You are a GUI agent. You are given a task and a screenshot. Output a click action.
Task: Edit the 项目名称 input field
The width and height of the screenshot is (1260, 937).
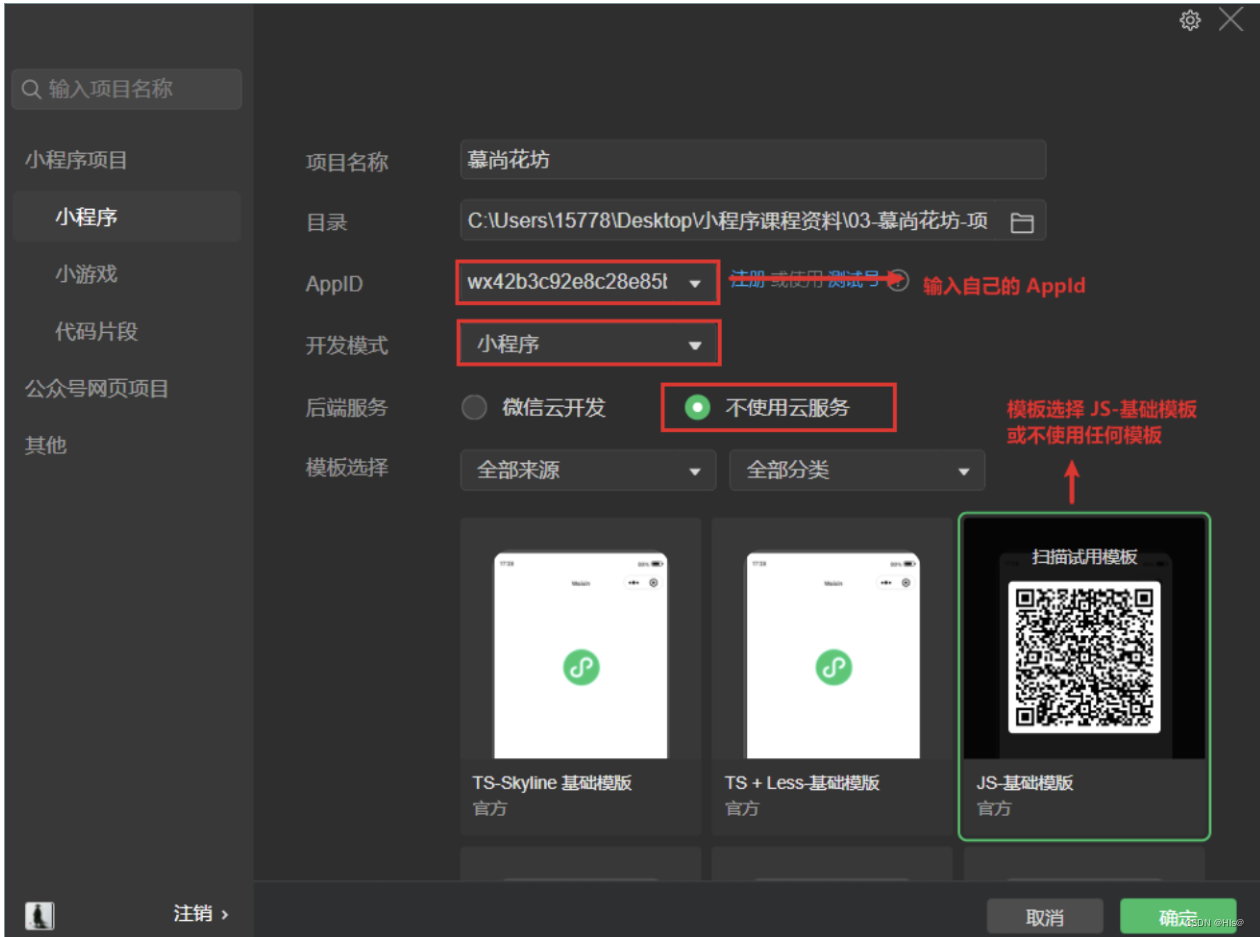(753, 160)
